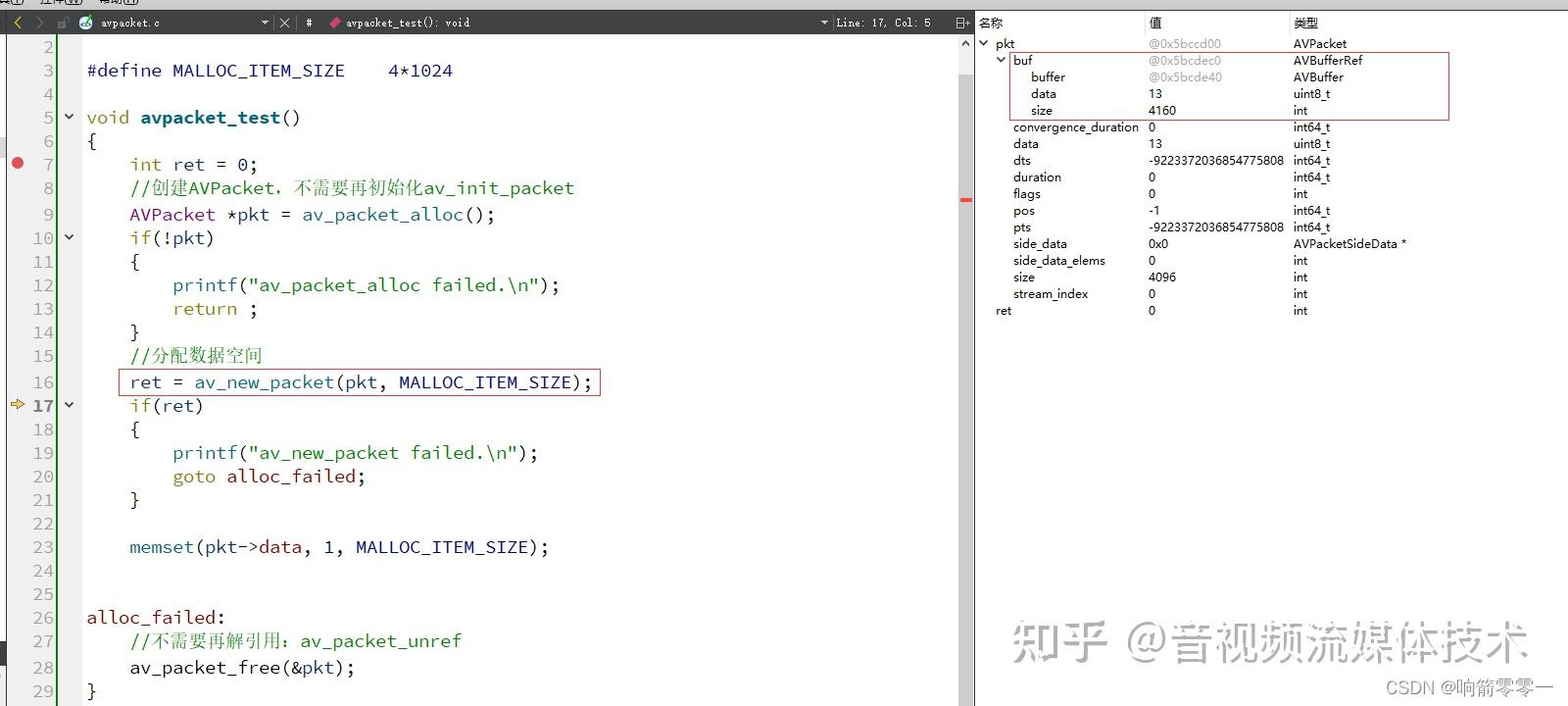The image size is (1568, 706).
Task: Collapse the avpacket_test function at line 5
Action: (70, 117)
